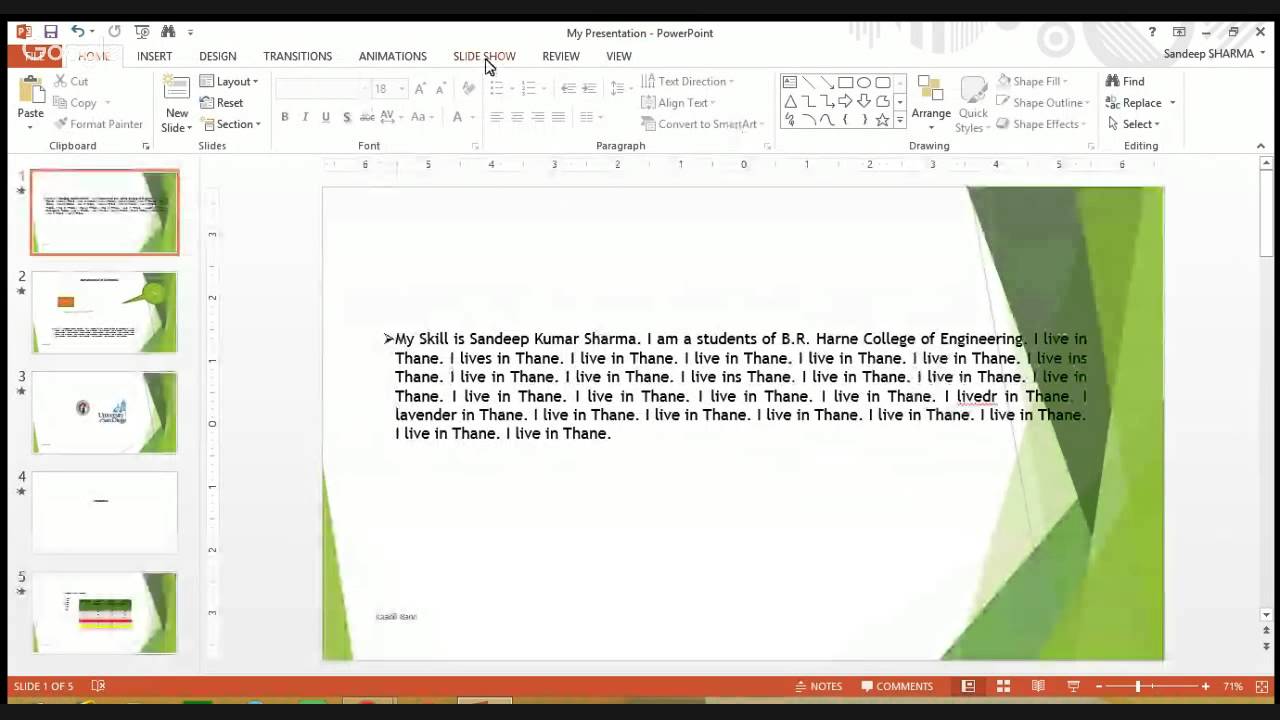Apply bulleted list

click(x=497, y=88)
